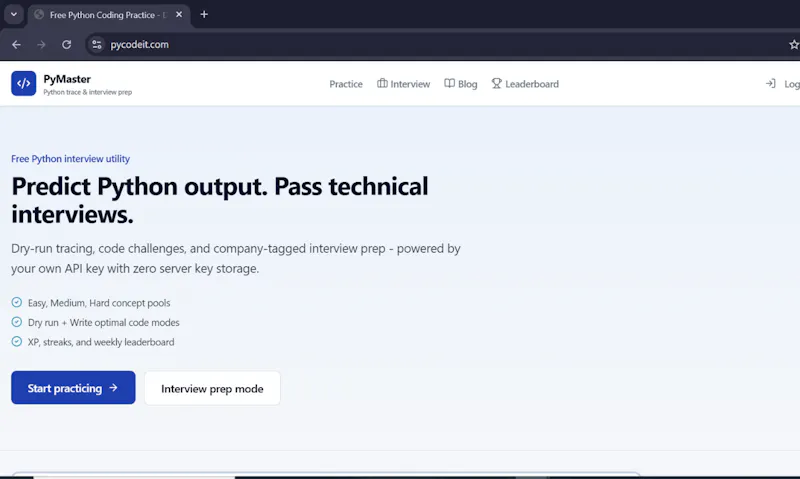The height and width of the screenshot is (479, 800).
Task: Open the Practice nav item
Action: pos(346,84)
